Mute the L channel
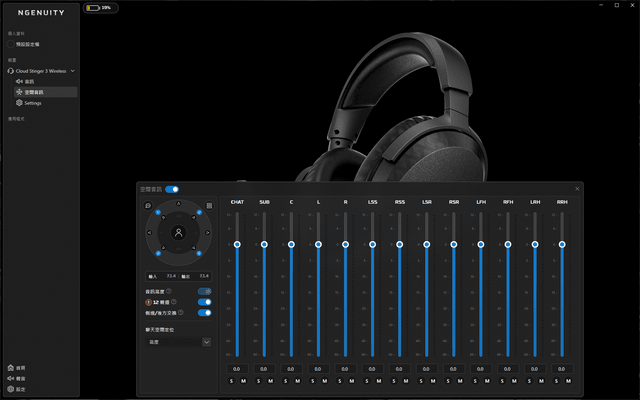This screenshot has width=640, height=400. point(324,381)
